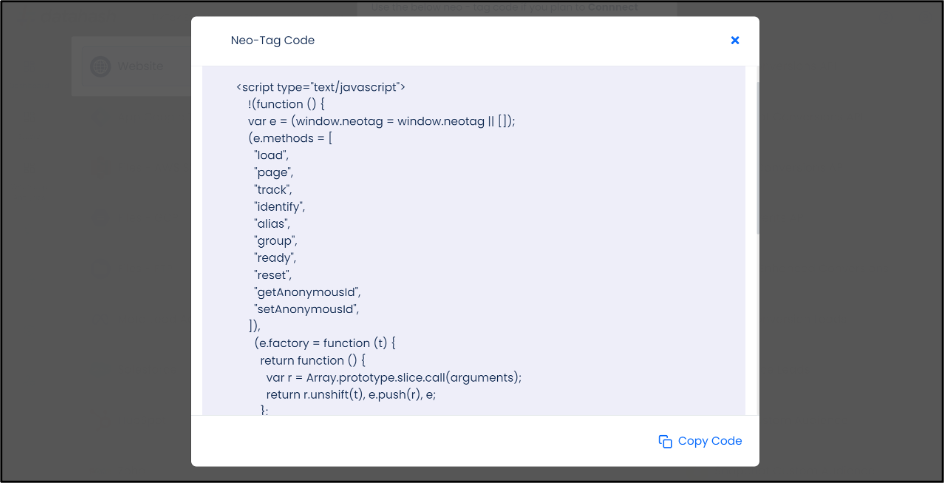Click the "group" method line
Image resolution: width=945 pixels, height=483 pixels.
pos(276,241)
